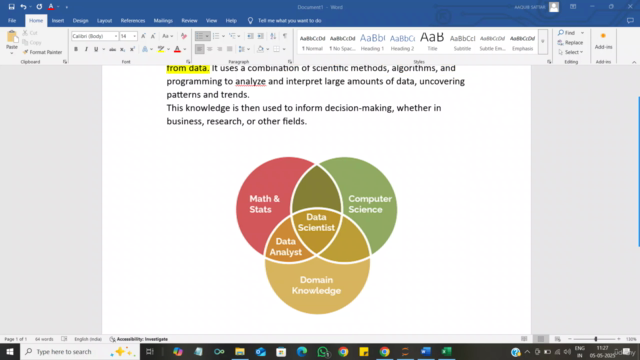Open the font color dropdown arrow
The height and width of the screenshot is (360, 640).
coord(185,49)
